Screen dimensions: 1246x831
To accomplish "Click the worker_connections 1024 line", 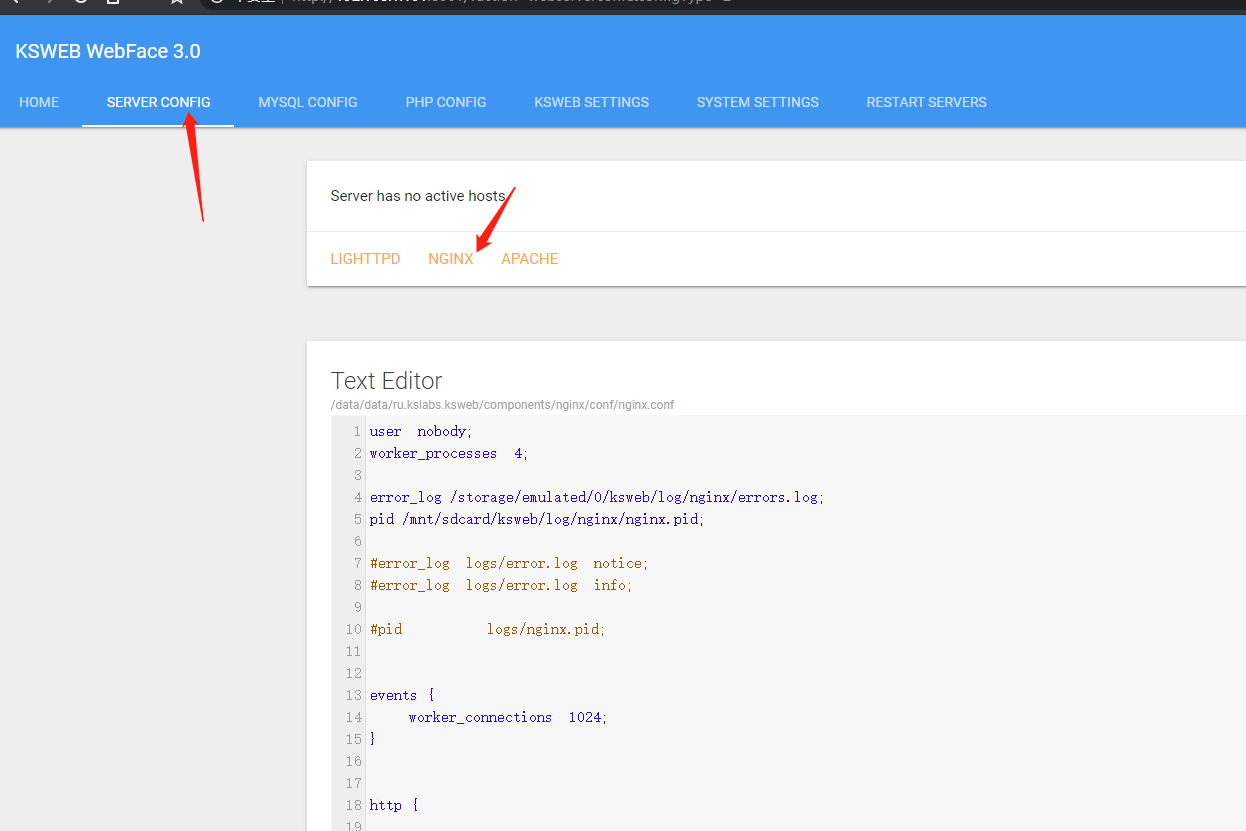I will 507,718.
